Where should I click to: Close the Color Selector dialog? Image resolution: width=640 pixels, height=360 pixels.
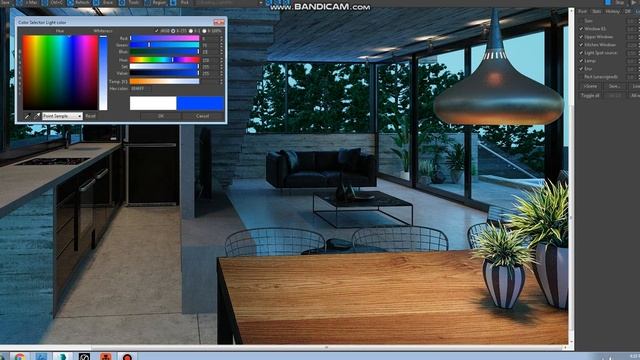coord(219,22)
